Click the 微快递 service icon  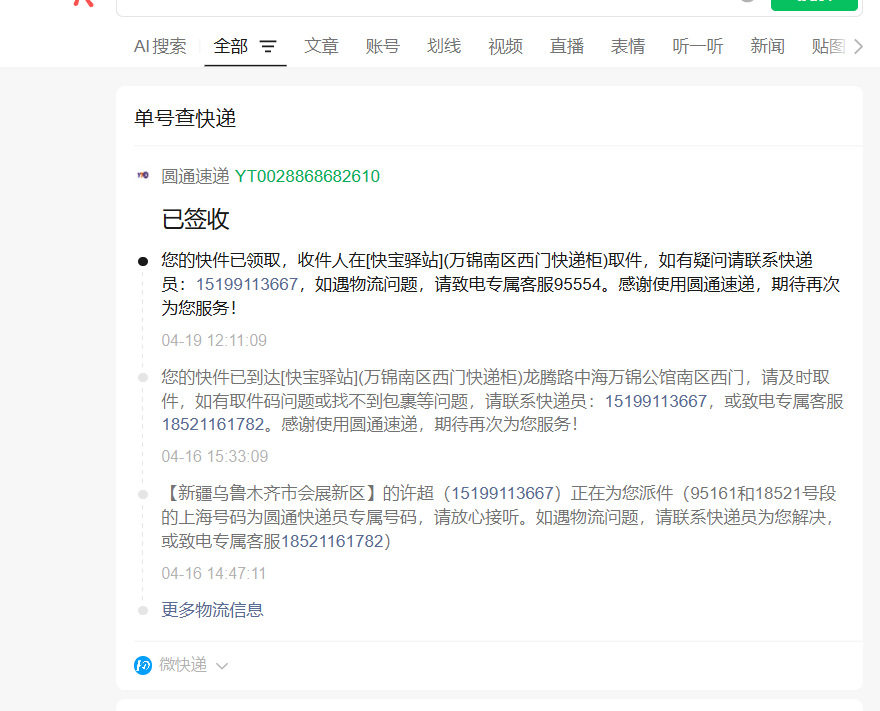click(143, 666)
